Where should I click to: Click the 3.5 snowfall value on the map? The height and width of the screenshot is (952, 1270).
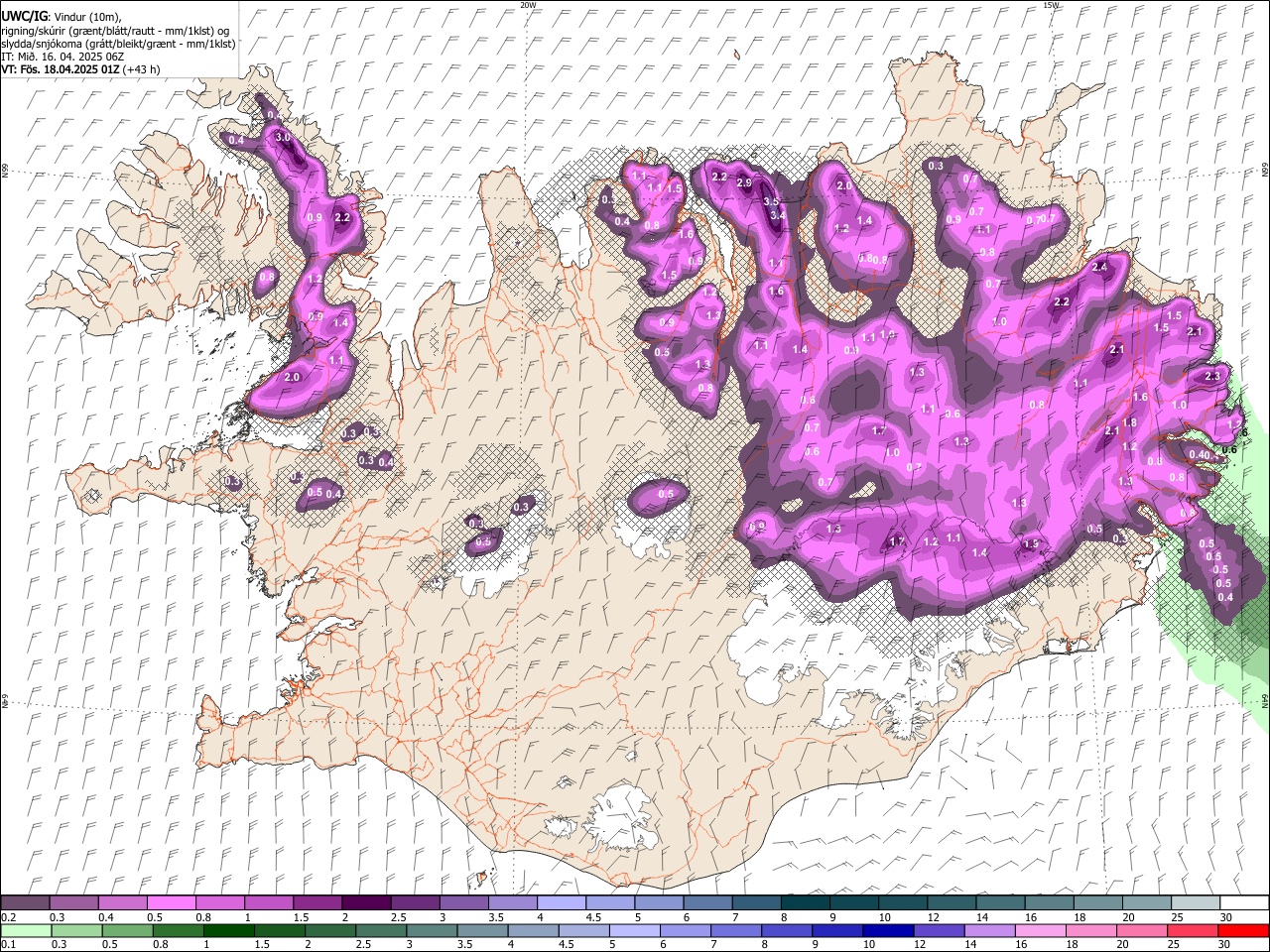pyautogui.click(x=771, y=201)
